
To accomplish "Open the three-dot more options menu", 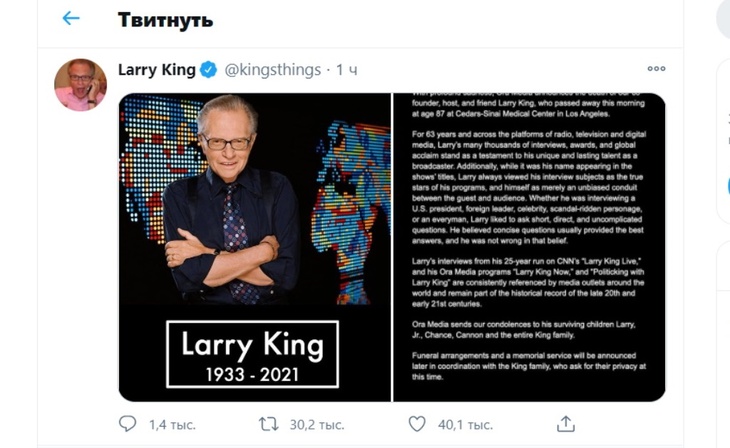I will pos(656,69).
